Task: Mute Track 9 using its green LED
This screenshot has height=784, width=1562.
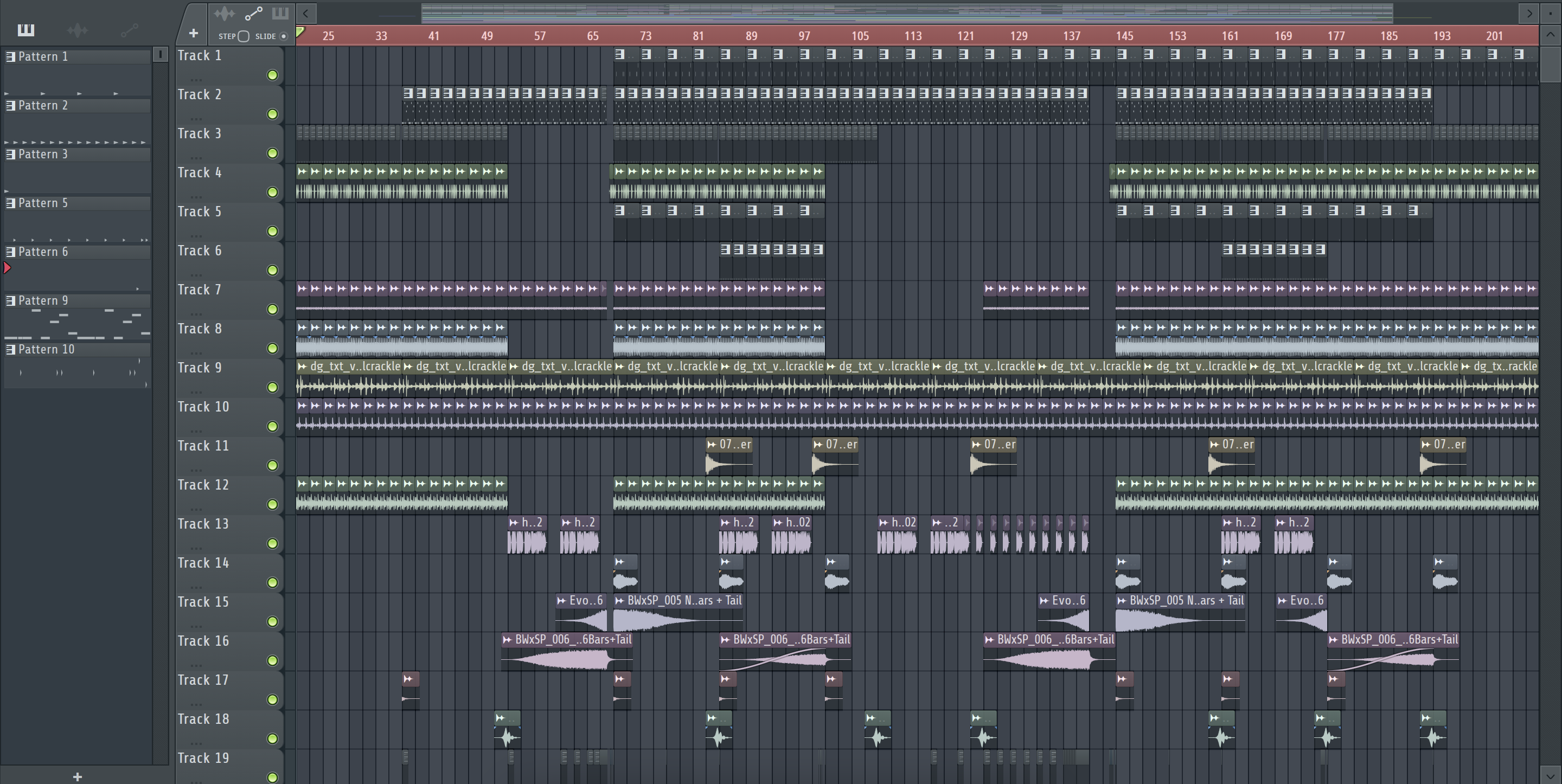Action: coord(272,388)
